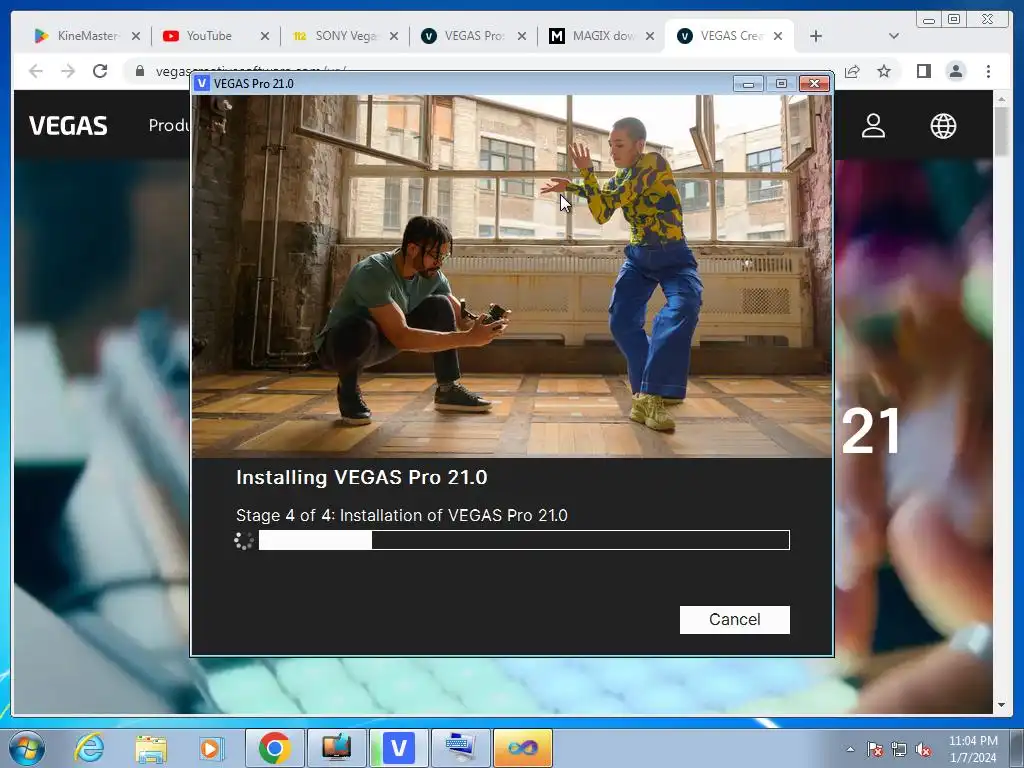This screenshot has height=768, width=1024.
Task: Click the VEGAS installer title bar icon
Action: (202, 84)
